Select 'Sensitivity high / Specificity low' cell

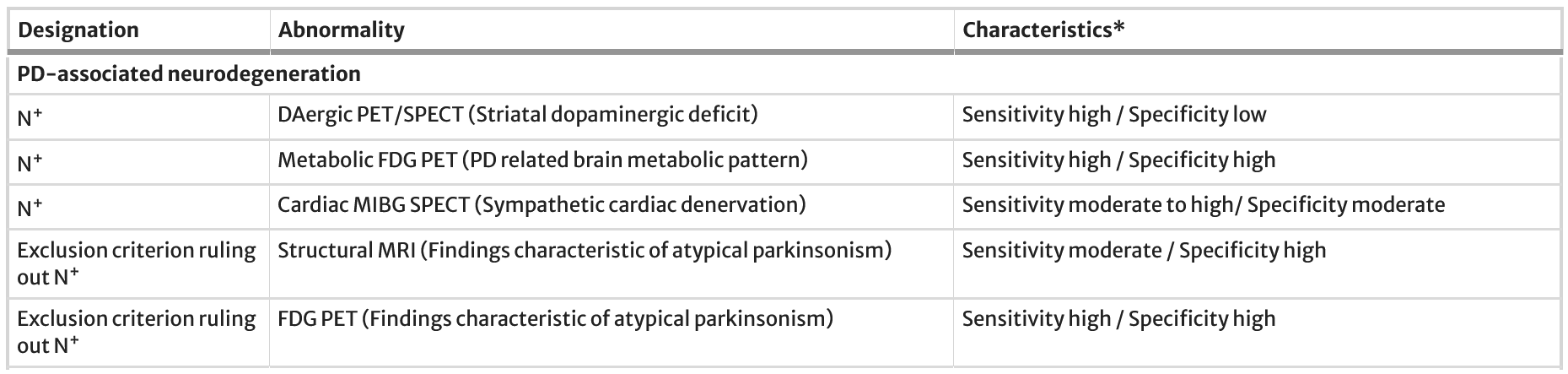pos(1113,115)
